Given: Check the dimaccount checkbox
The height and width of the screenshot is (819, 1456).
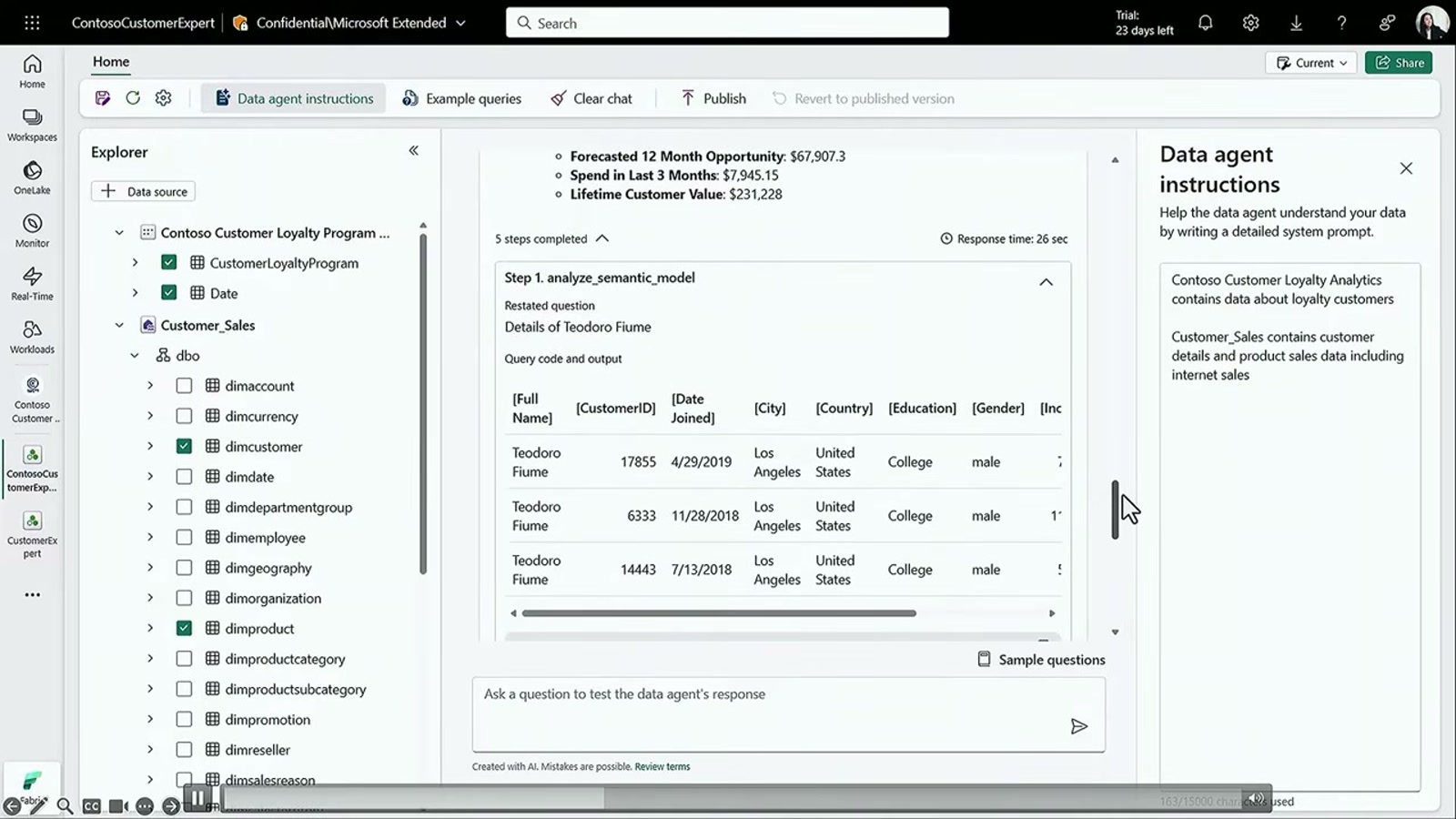Looking at the screenshot, I should click(184, 386).
